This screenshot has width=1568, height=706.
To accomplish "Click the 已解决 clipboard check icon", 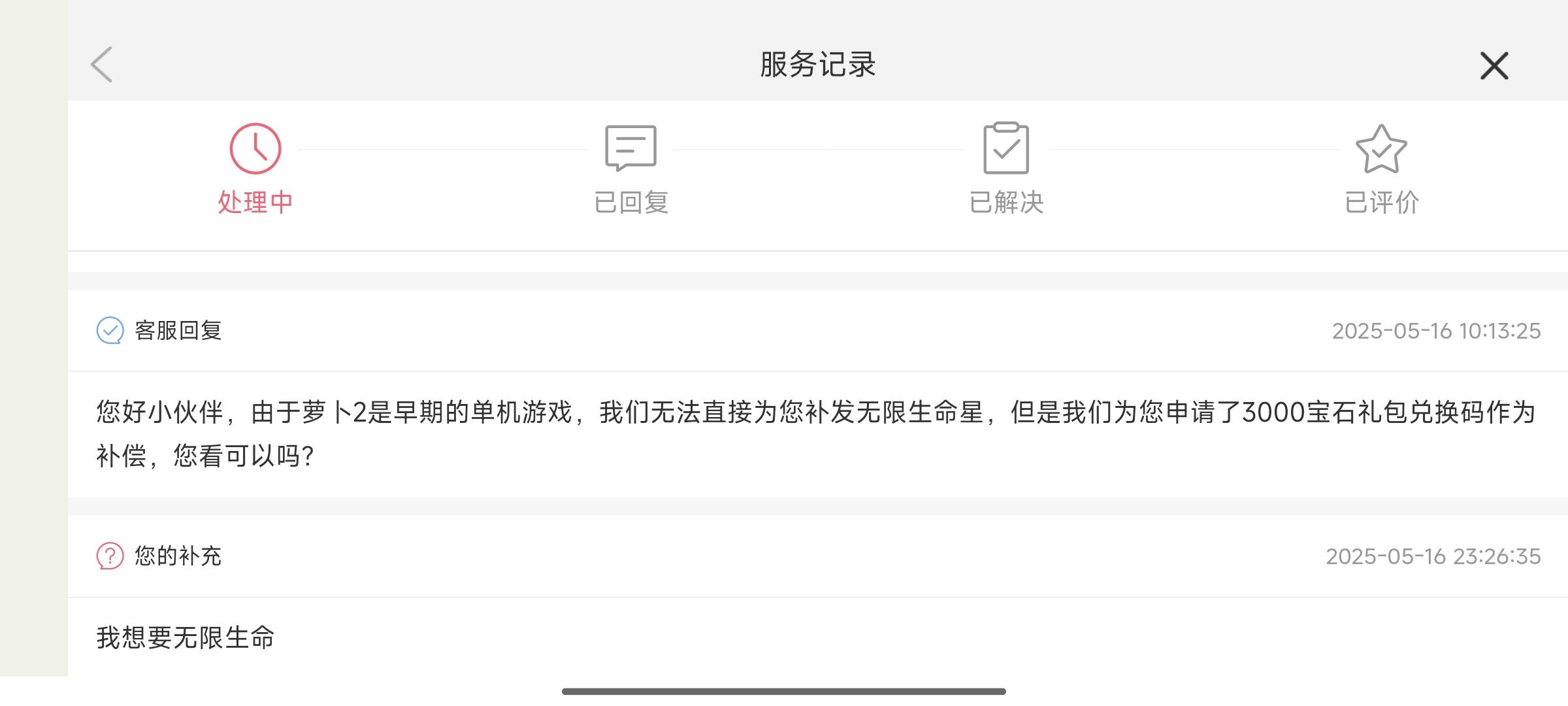I will (x=1006, y=148).
